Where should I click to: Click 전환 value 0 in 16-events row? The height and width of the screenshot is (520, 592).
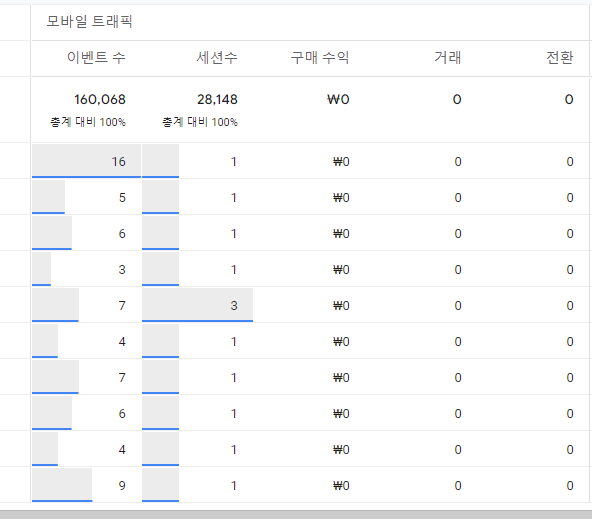(570, 162)
